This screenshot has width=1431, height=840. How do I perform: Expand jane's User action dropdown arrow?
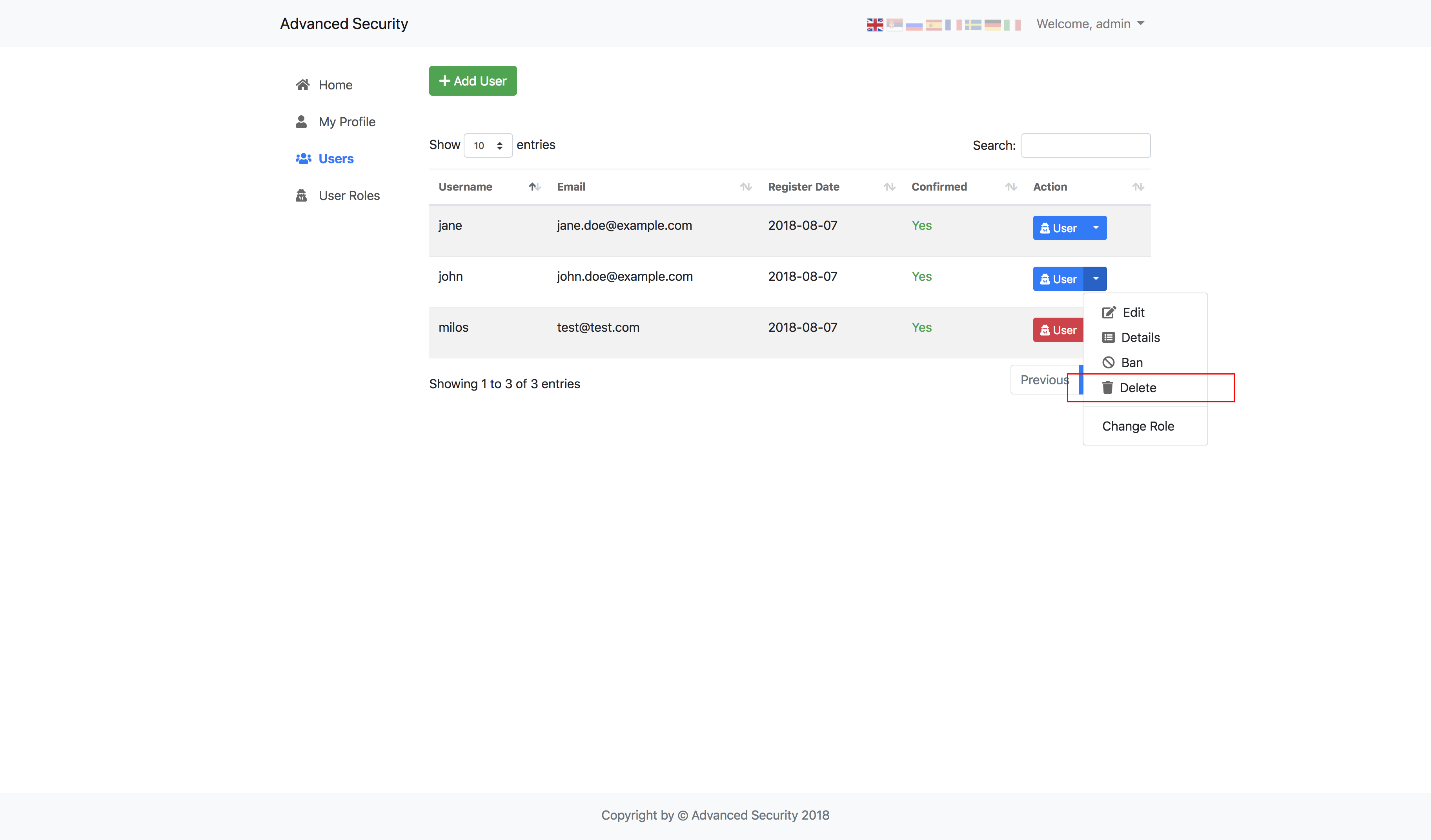(x=1095, y=227)
